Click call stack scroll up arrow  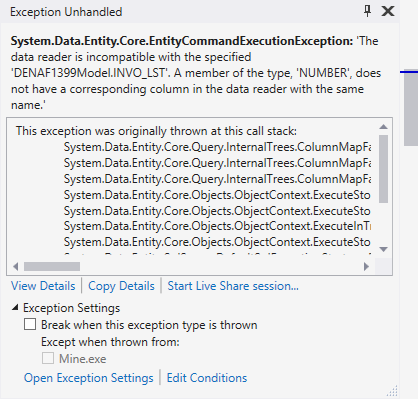(384, 127)
